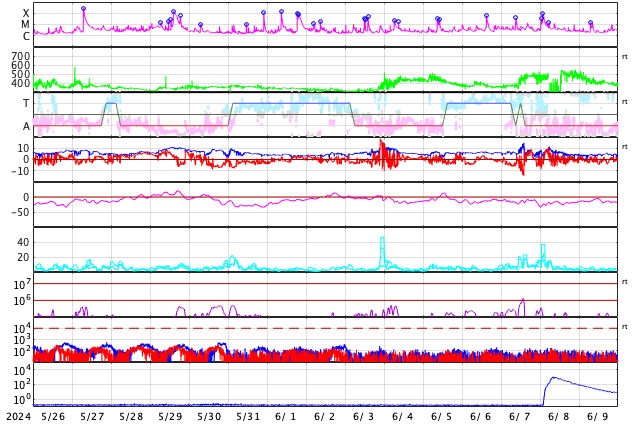This screenshot has width=634, height=424.
Task: Click the tall cyan spike peak on 6/3
Action: [383, 238]
